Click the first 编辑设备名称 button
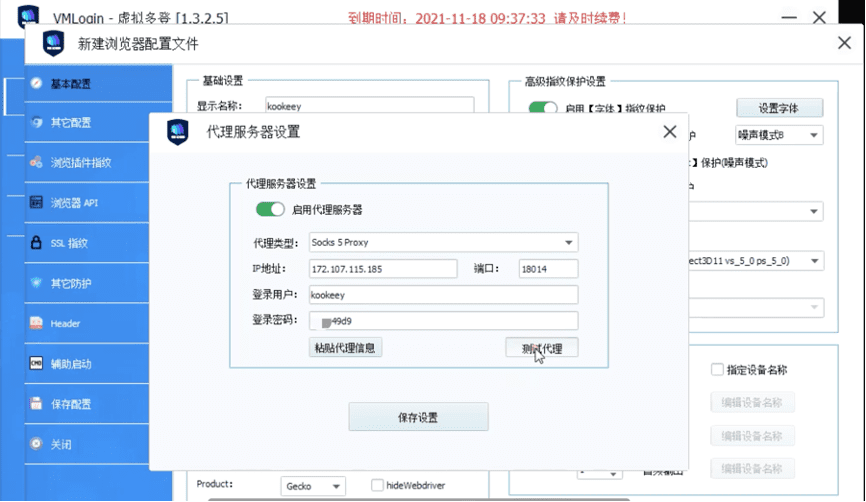This screenshot has width=866, height=502. [752, 402]
